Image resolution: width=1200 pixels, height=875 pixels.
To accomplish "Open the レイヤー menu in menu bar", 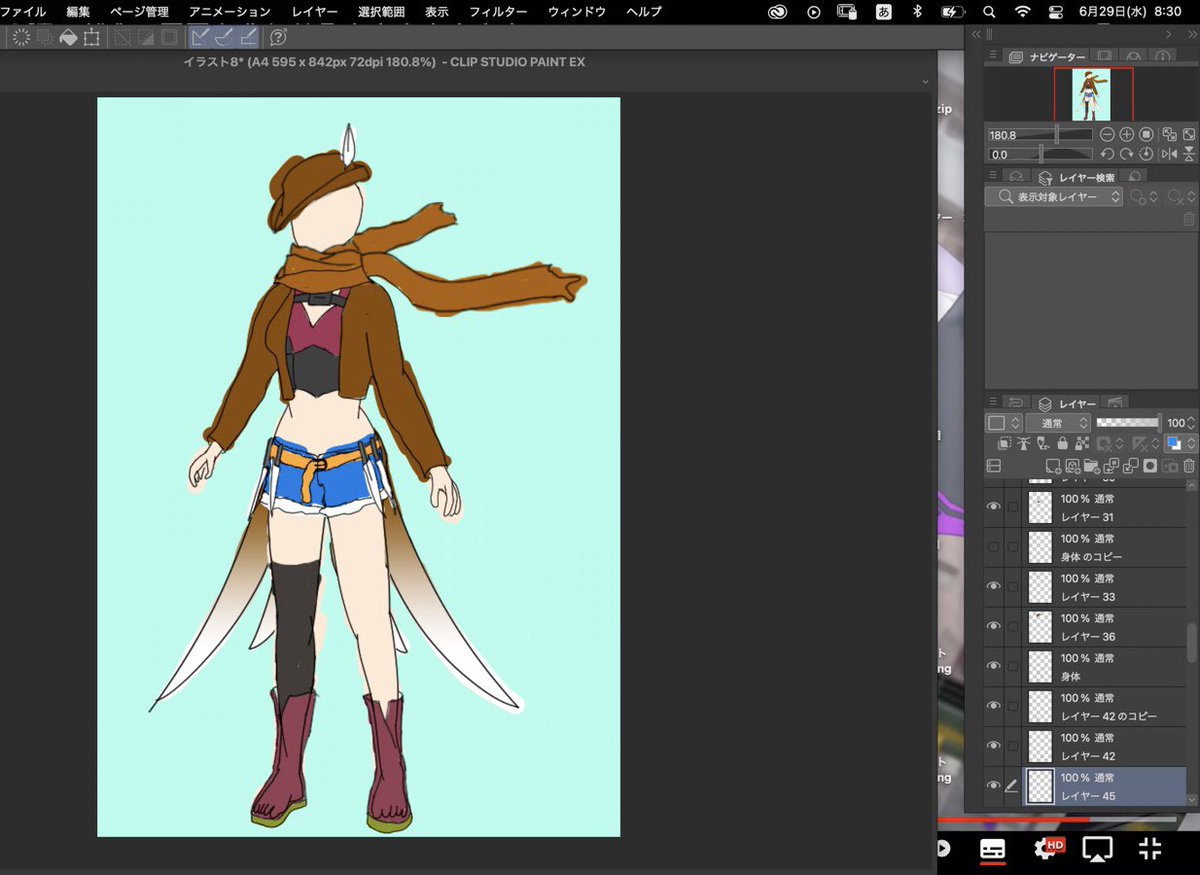I will (315, 12).
